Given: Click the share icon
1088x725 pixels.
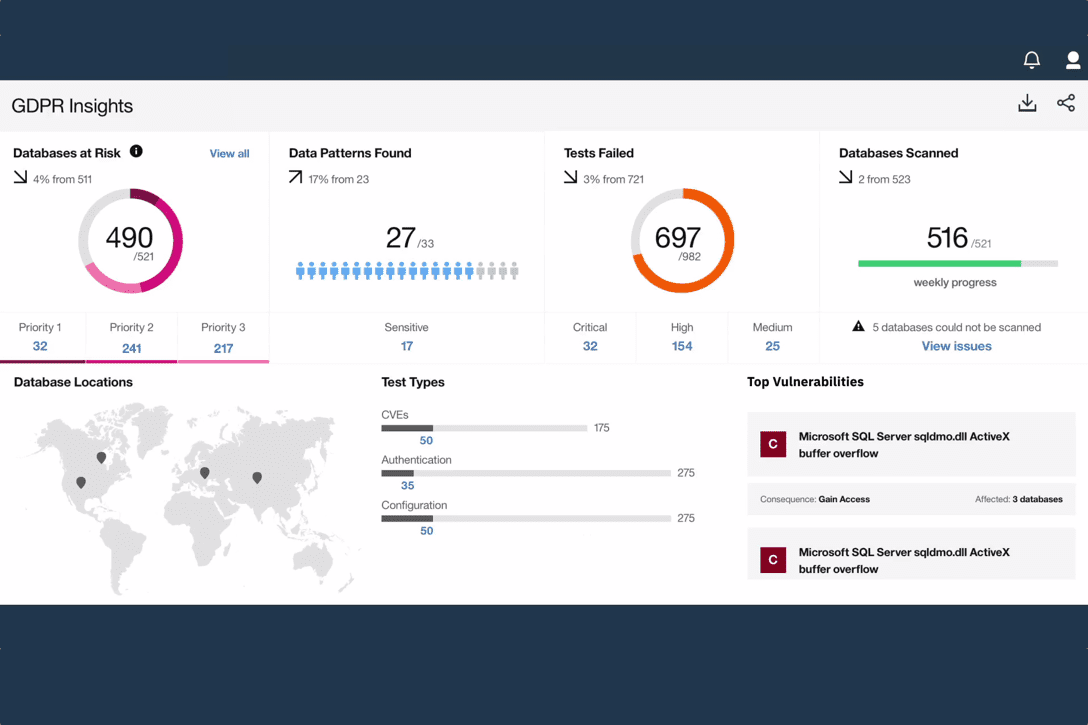Looking at the screenshot, I should coord(1066,103).
